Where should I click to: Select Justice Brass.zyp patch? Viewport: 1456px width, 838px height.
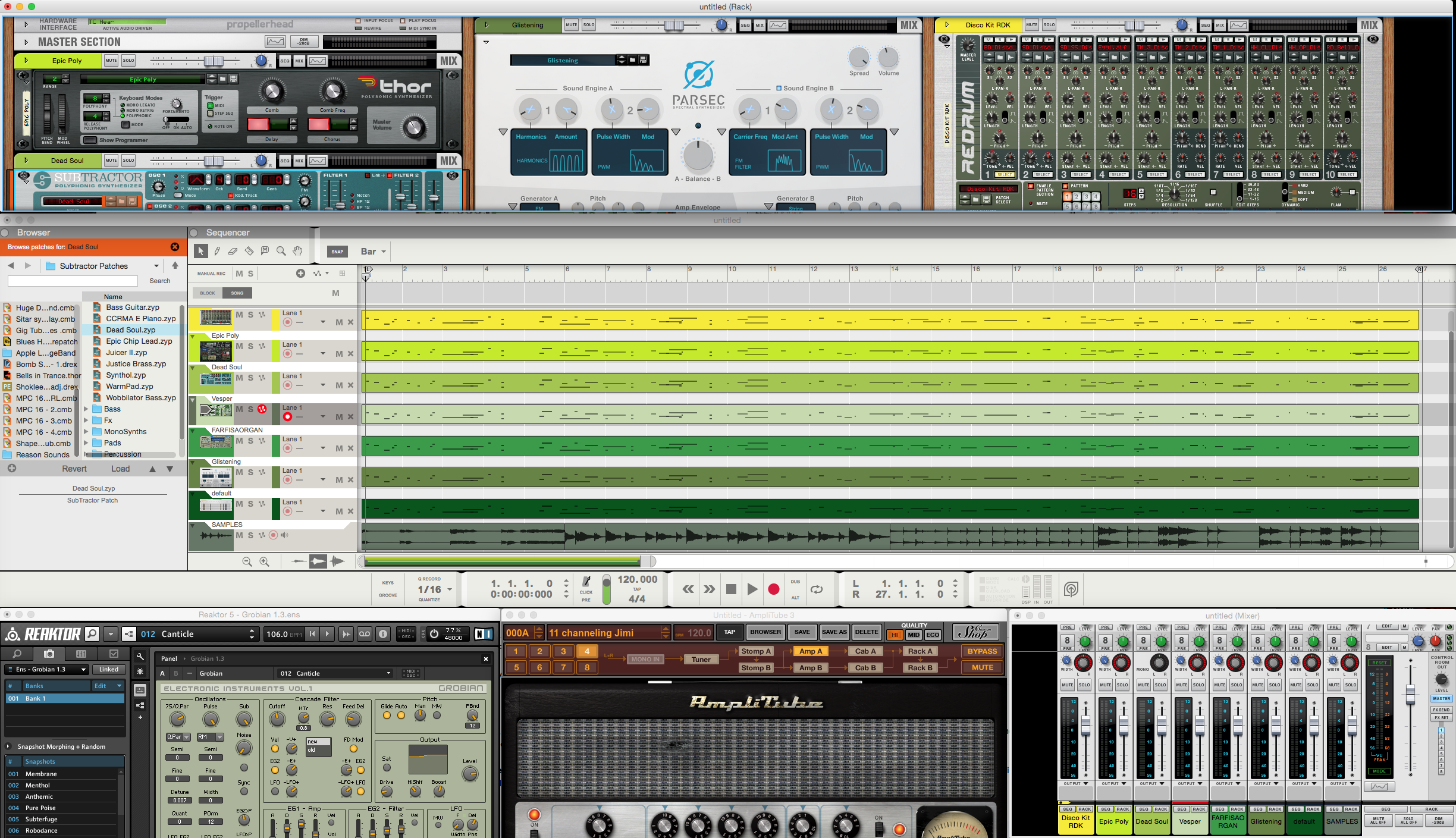pos(136,364)
